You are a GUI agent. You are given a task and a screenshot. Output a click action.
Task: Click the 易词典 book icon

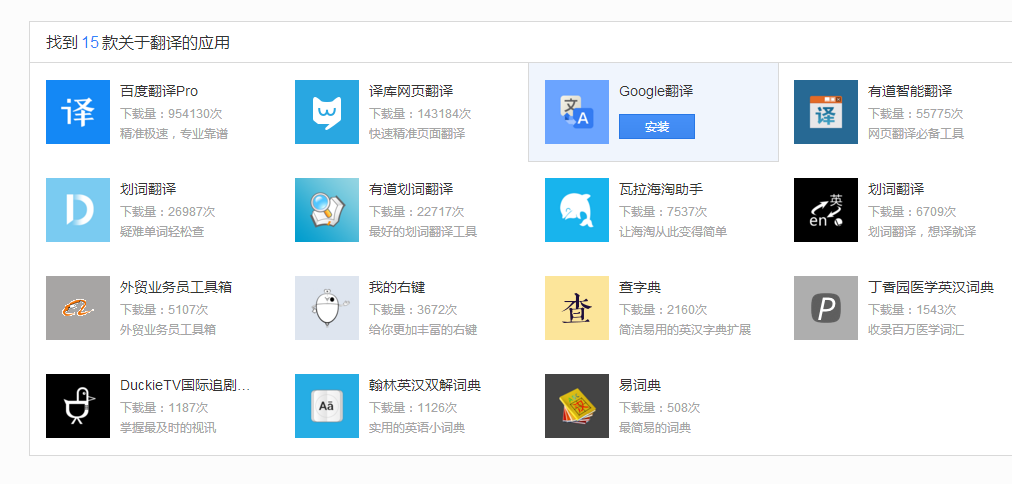577,406
